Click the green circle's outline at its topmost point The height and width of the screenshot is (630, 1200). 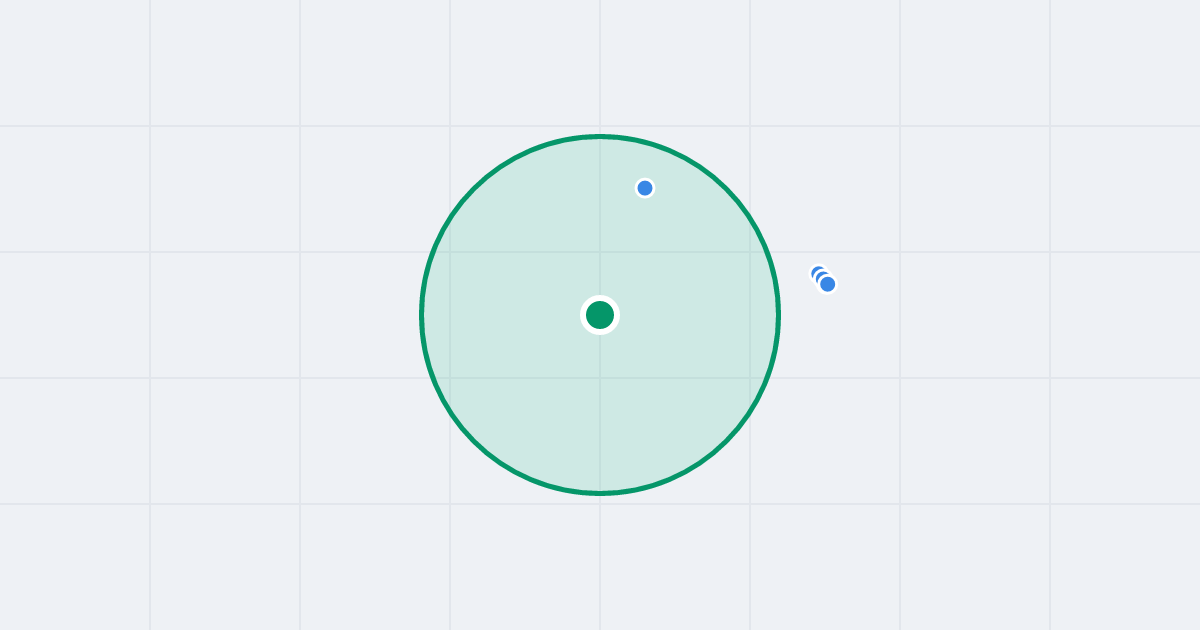600,136
